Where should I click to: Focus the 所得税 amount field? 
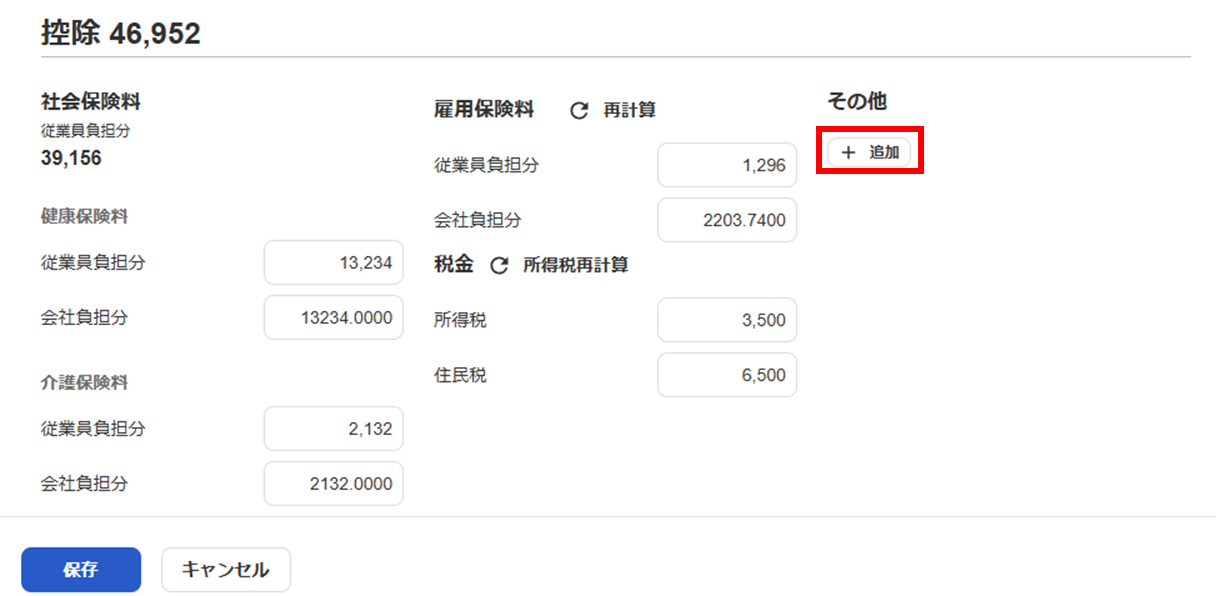[x=727, y=320]
